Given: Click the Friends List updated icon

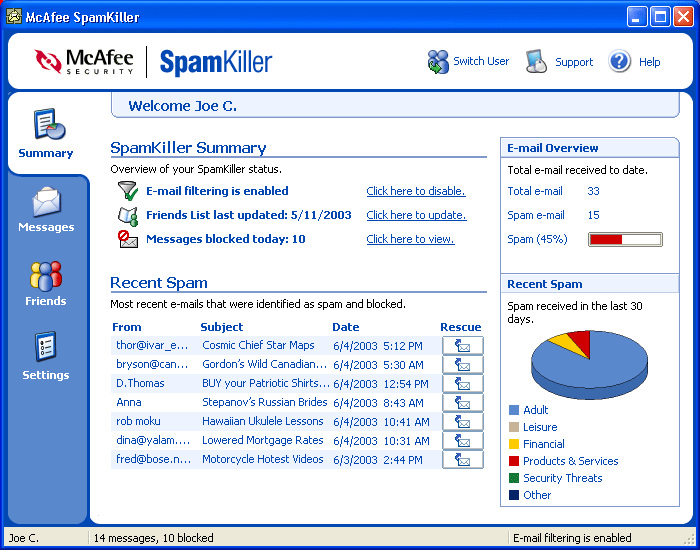Looking at the screenshot, I should pyautogui.click(x=128, y=215).
